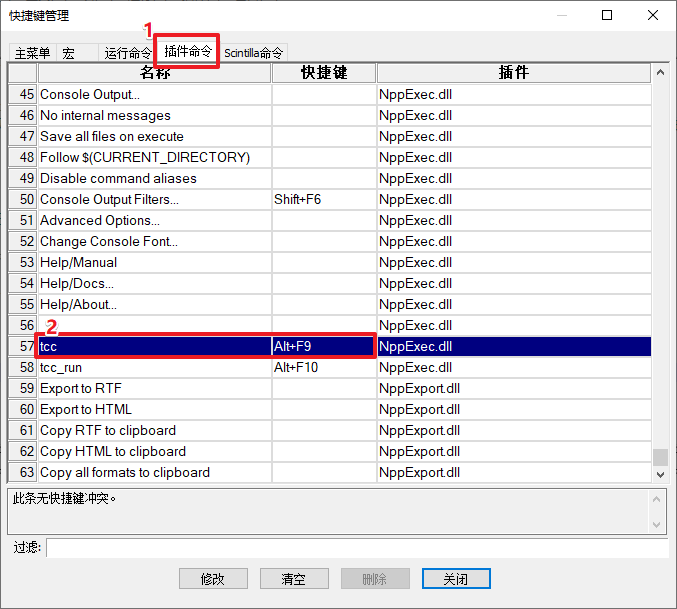Click the list scroll-up arrow
Screen dimensions: 677x609
point(660,73)
